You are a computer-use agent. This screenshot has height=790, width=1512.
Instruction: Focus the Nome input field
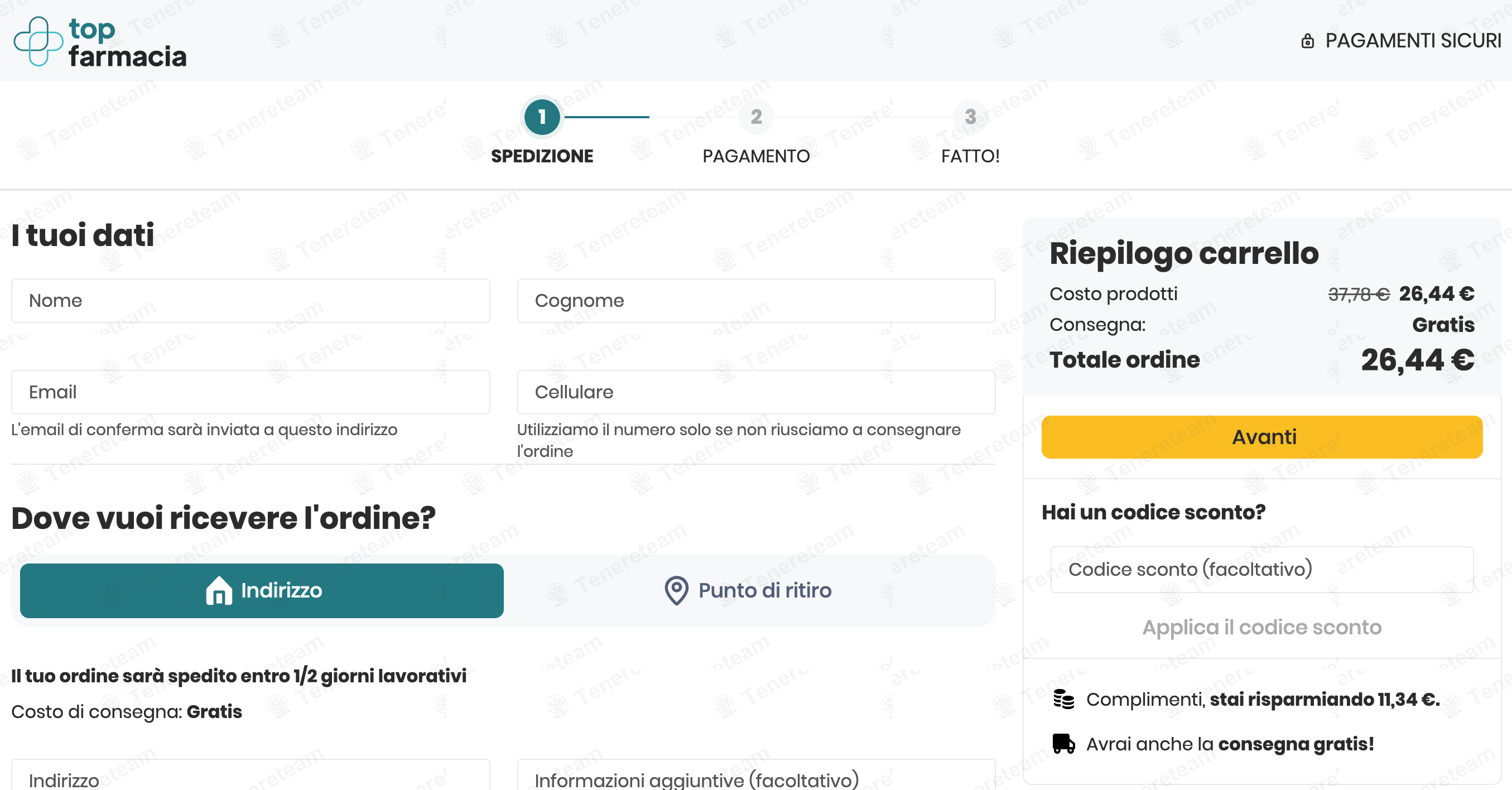tap(251, 301)
